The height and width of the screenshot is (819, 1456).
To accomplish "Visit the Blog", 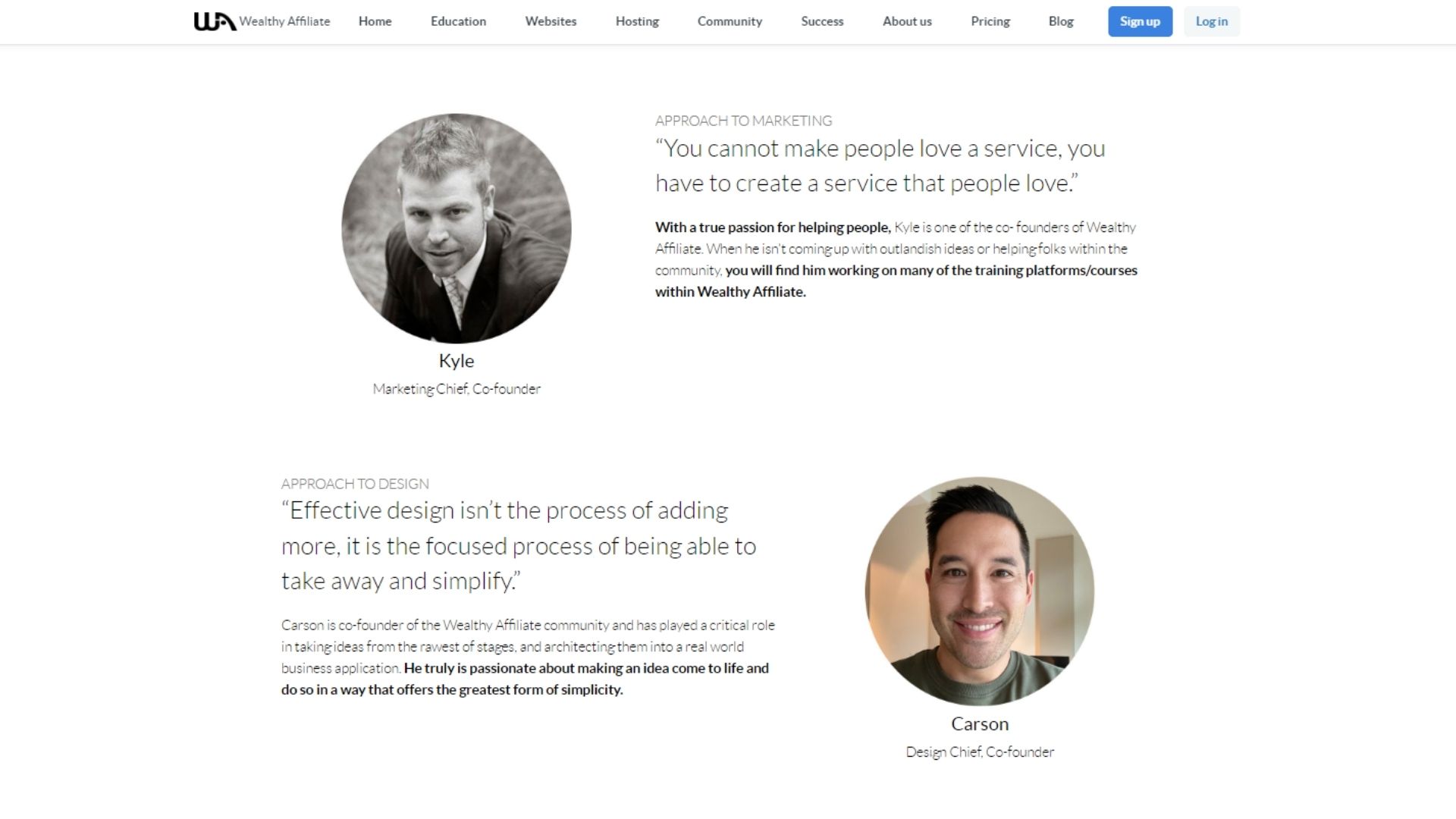I will coord(1060,21).
